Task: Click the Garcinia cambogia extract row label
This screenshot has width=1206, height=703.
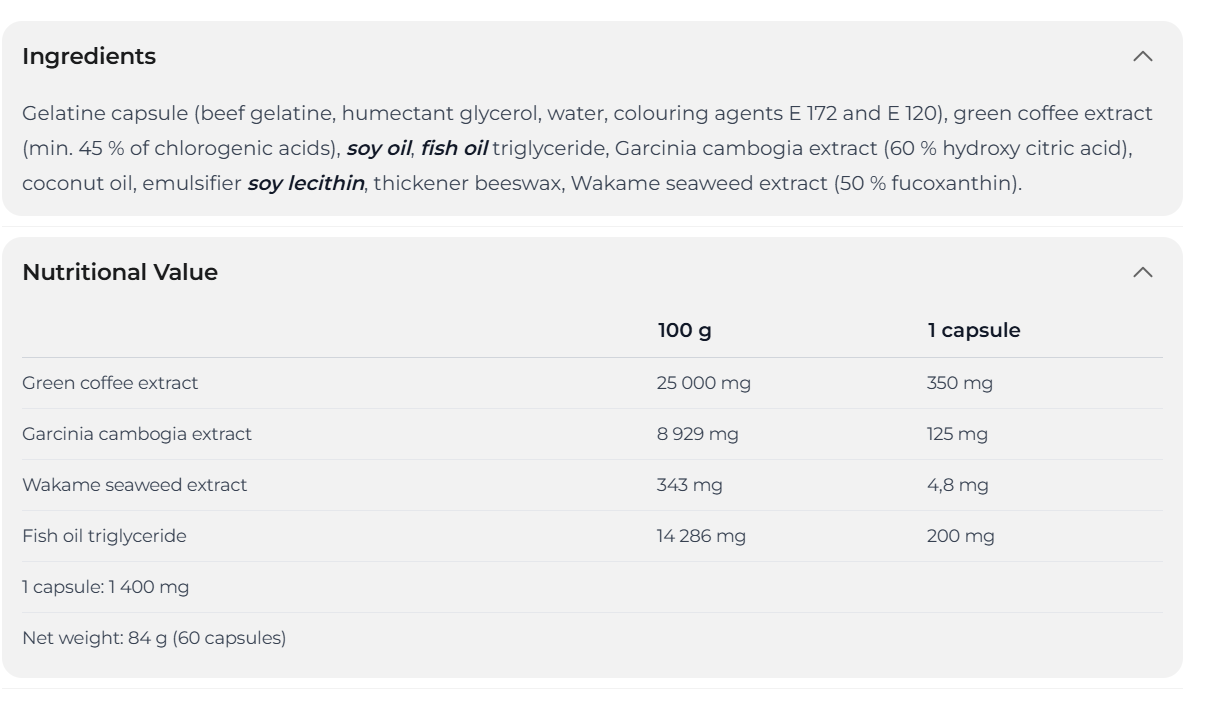Action: pyautogui.click(x=137, y=434)
